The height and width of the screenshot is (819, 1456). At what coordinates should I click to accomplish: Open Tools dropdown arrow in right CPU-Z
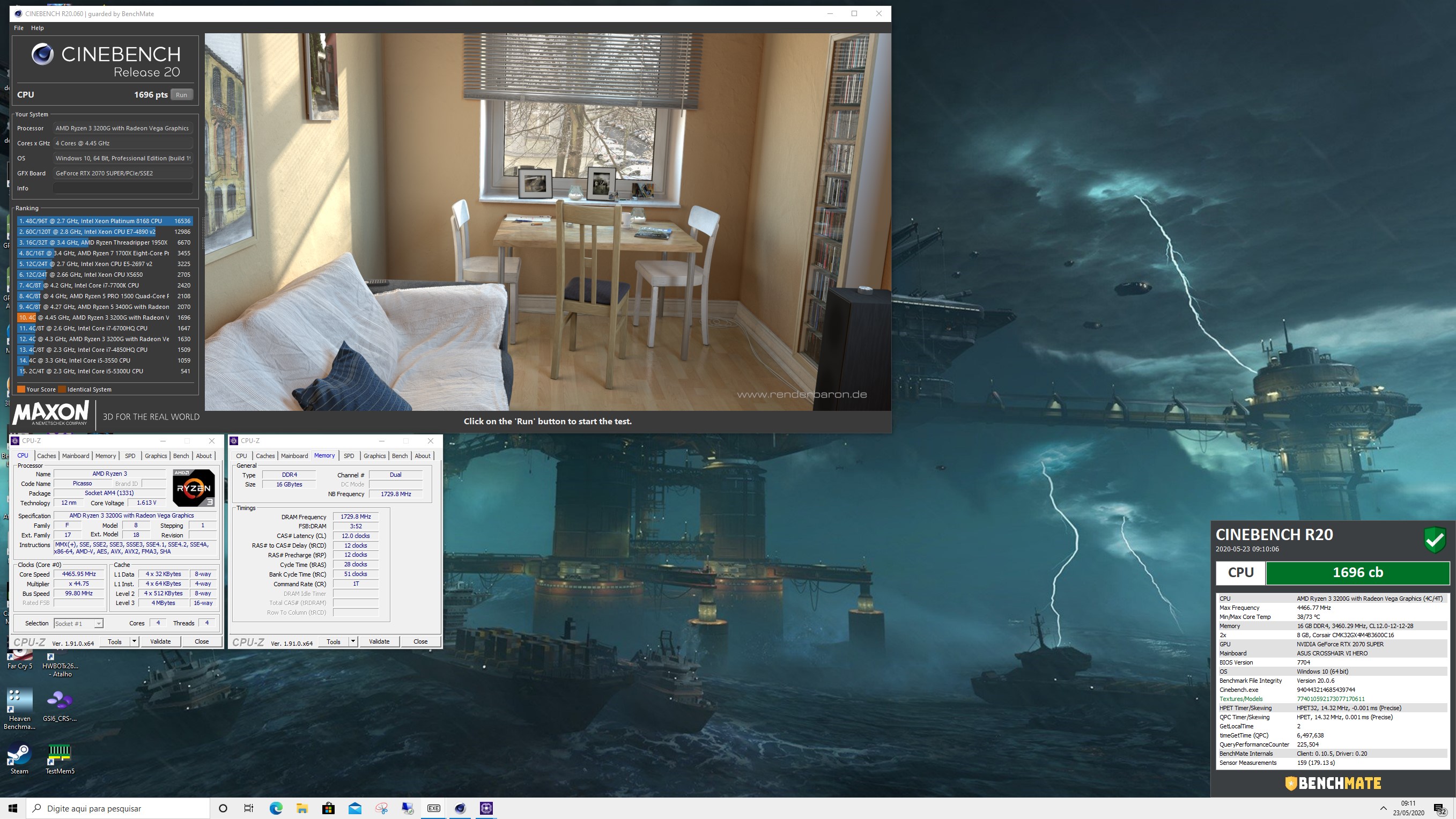click(x=353, y=641)
